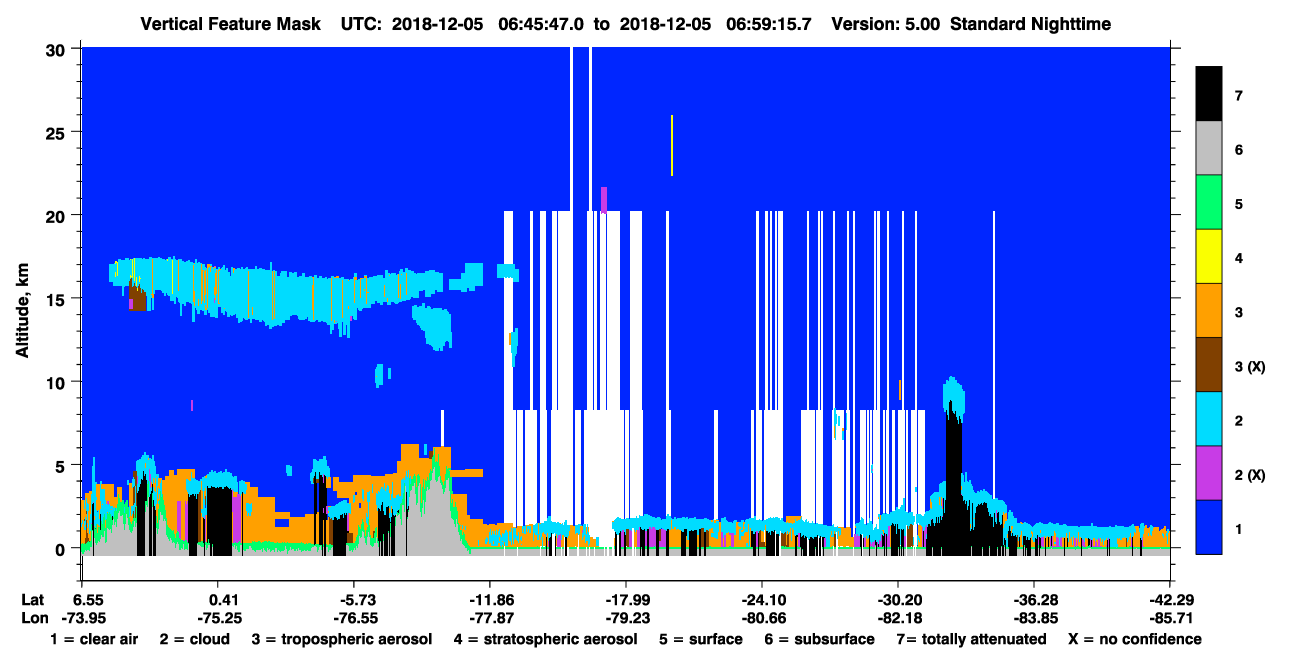Click the end time "06:59:15.7"

(767, 23)
